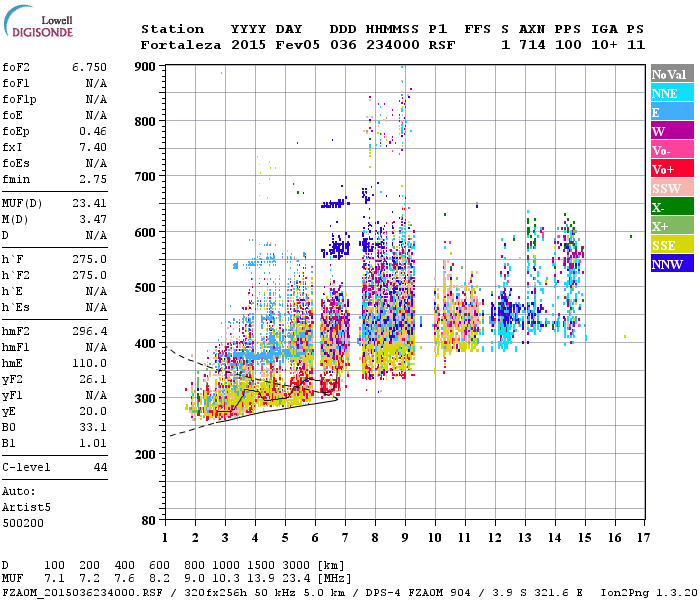700x600 pixels.
Task: Click the Artist5 auto-scaling label
Action: pyautogui.click(x=26, y=508)
